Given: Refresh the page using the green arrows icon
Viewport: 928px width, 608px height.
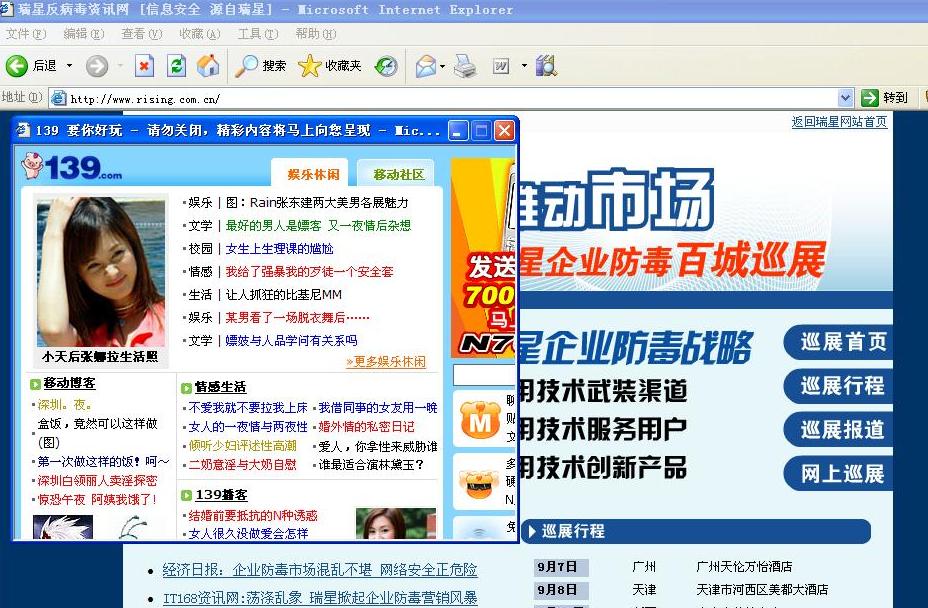Looking at the screenshot, I should (176, 66).
